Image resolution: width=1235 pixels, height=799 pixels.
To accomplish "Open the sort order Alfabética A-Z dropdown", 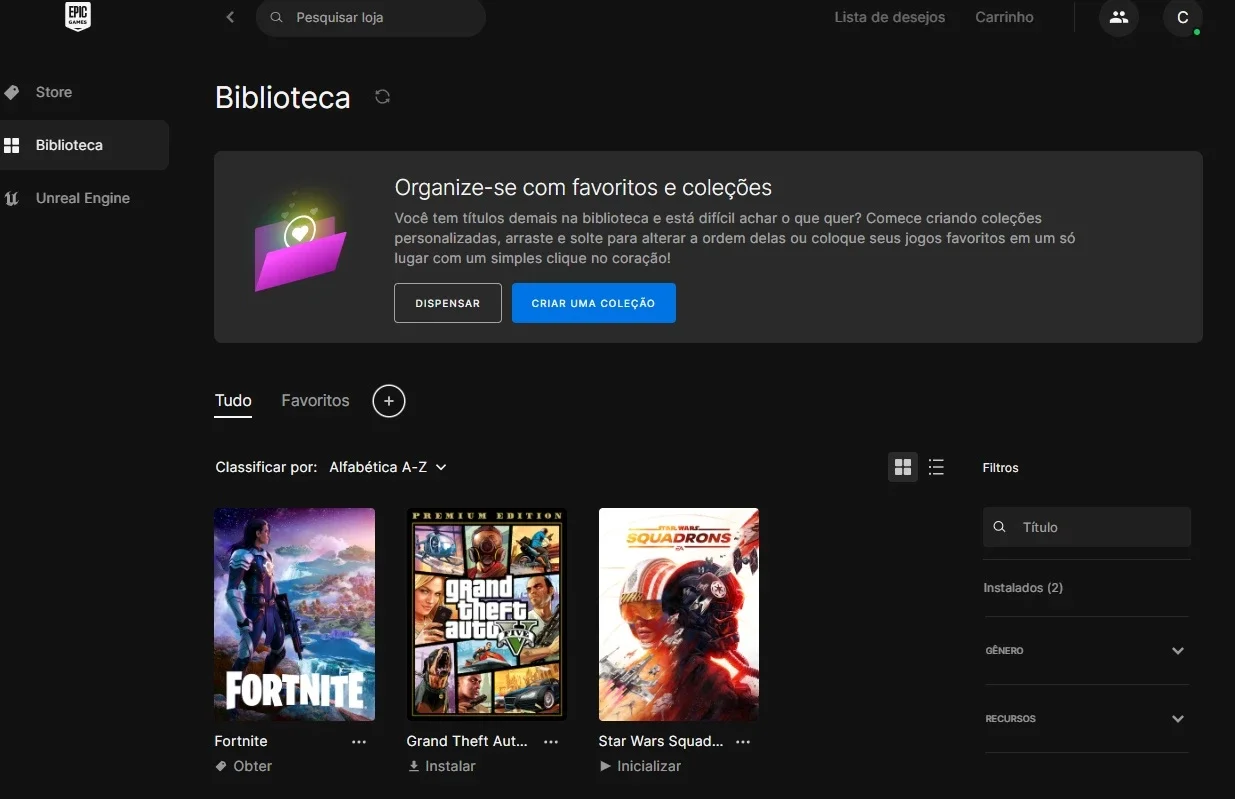I will (388, 467).
